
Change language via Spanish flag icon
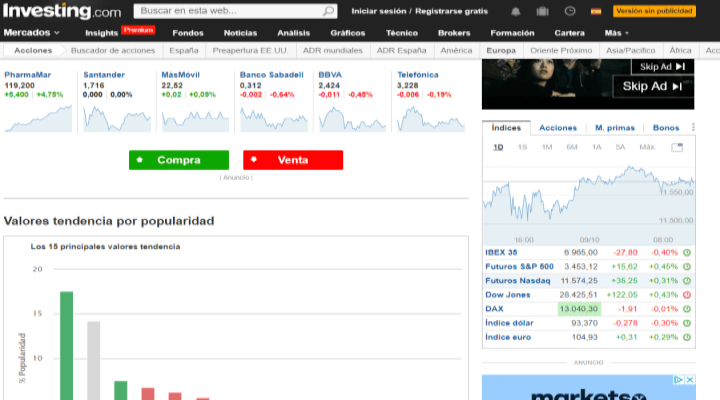(x=596, y=11)
